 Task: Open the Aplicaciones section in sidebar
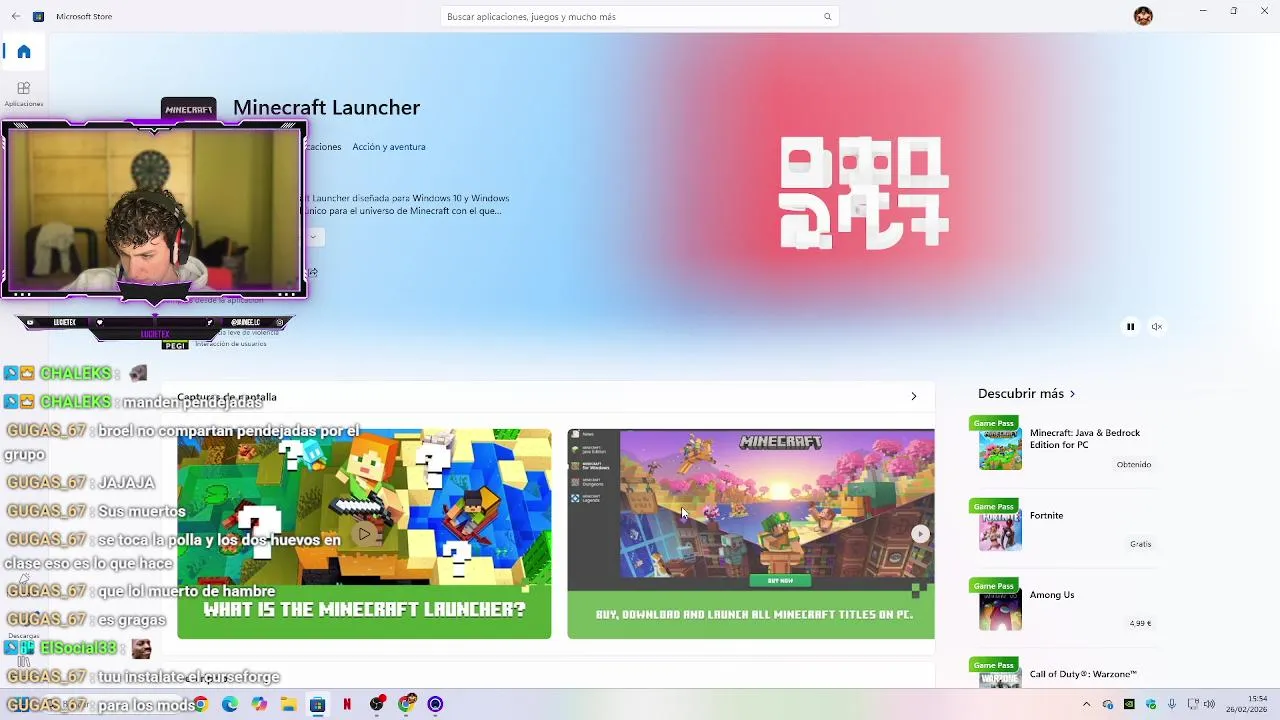(x=24, y=93)
